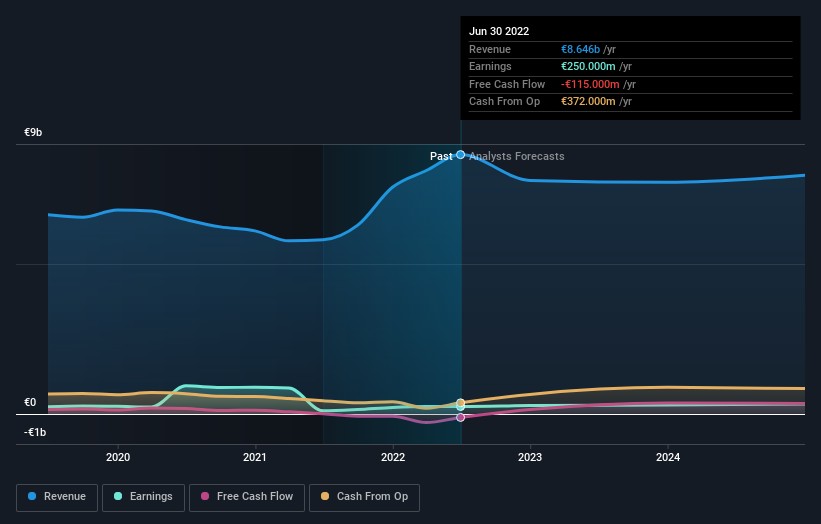The width and height of the screenshot is (821, 524).
Task: Click the pink Free Cash Flow data point marker
Action: click(460, 417)
